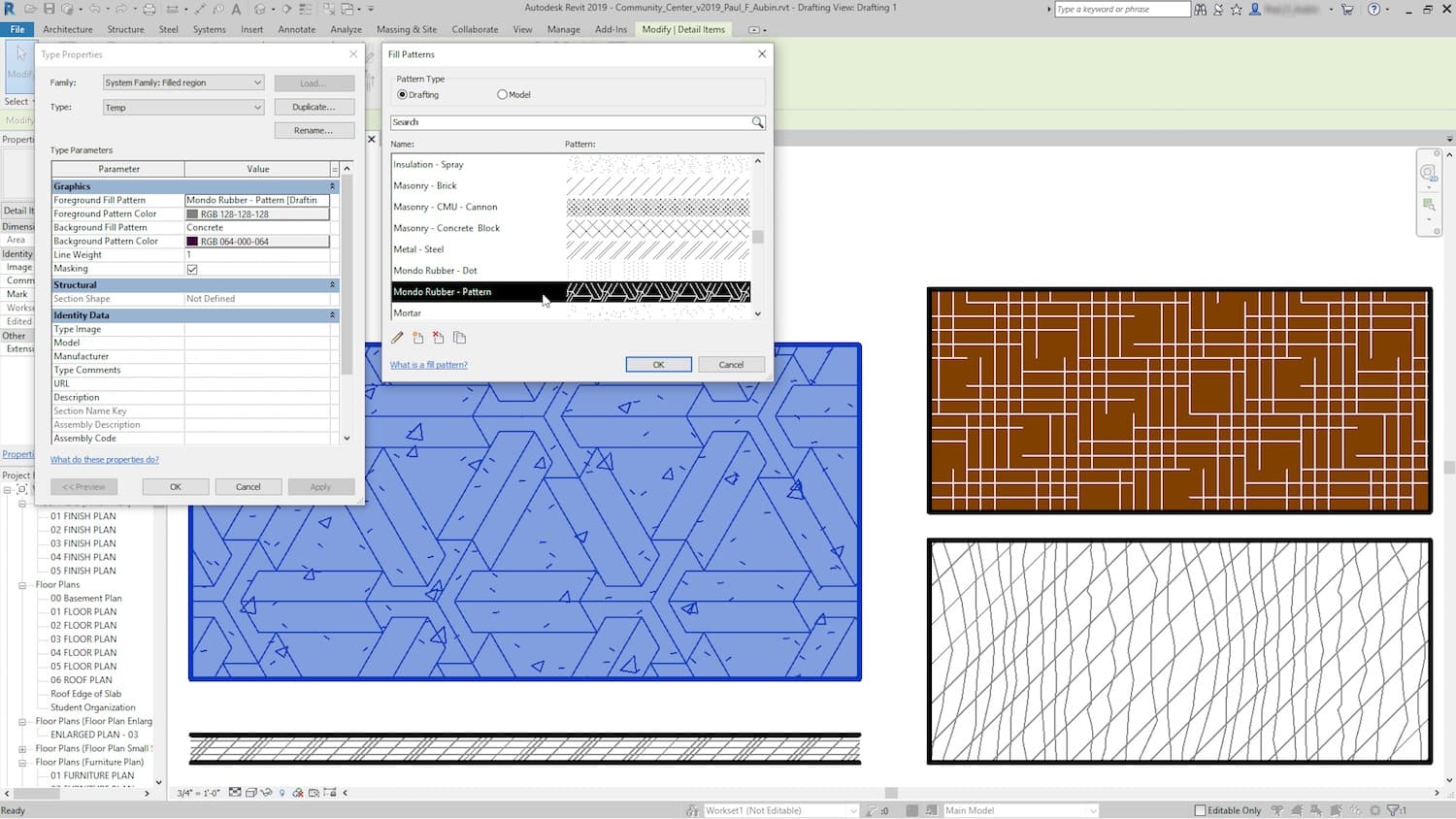Toggle the Masking checkbox
Image resolution: width=1456 pixels, height=819 pixels.
click(192, 269)
